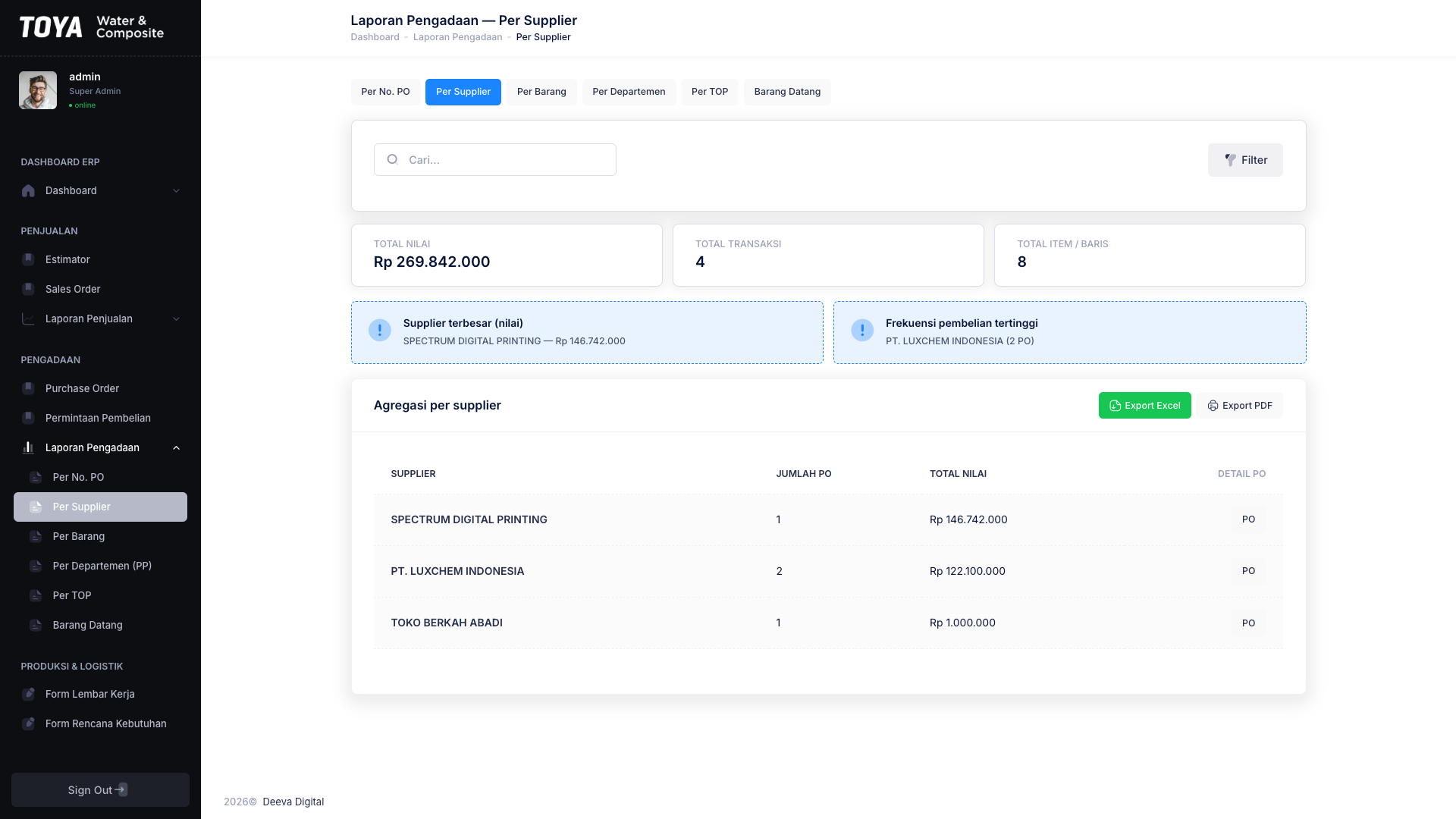Open Estimator menu in sidebar
This screenshot has width=1456, height=819.
[100, 259]
